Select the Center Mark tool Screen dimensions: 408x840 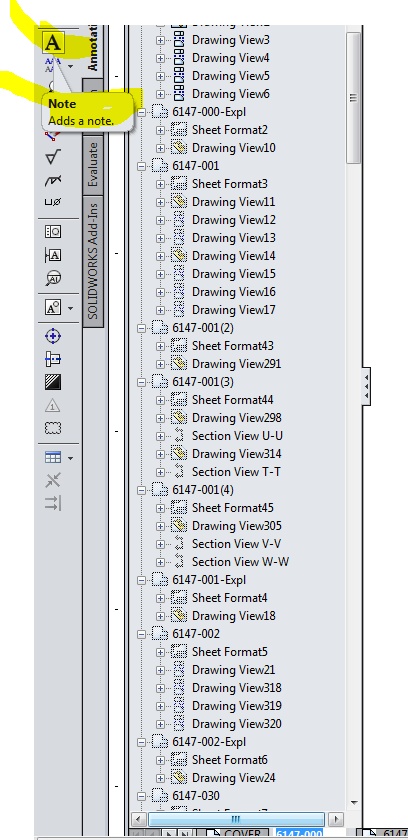[x=53, y=336]
